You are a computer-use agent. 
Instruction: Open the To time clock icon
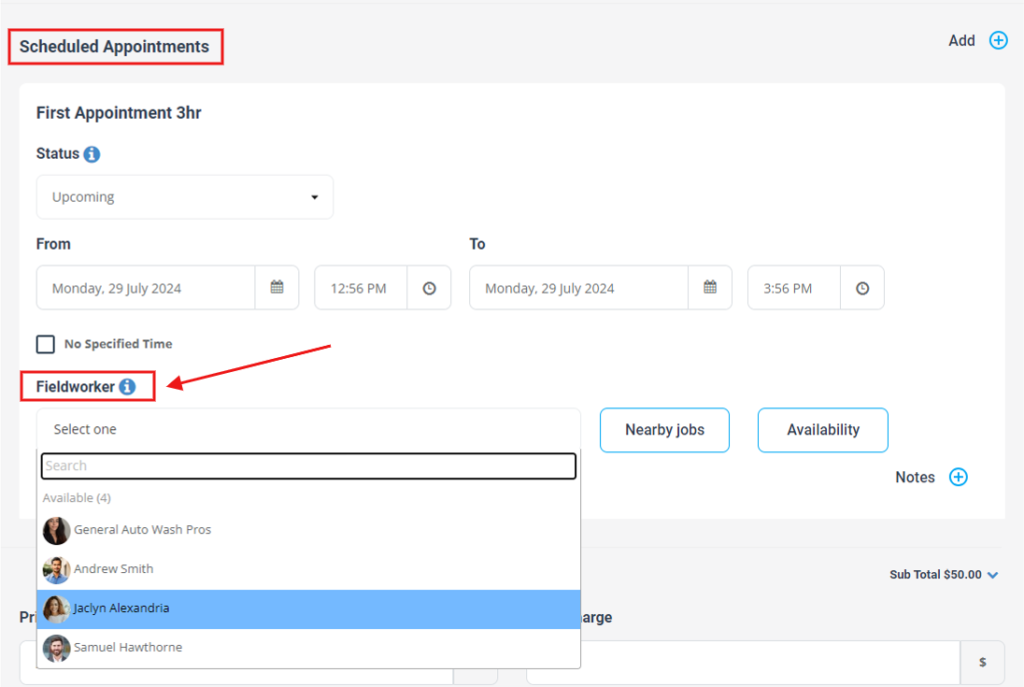(x=862, y=287)
